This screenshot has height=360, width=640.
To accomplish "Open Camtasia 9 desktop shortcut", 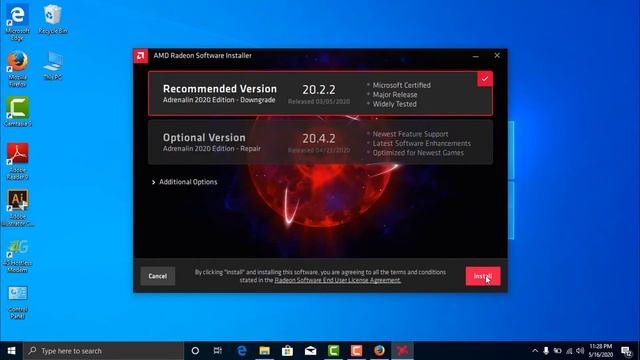I will click(18, 111).
